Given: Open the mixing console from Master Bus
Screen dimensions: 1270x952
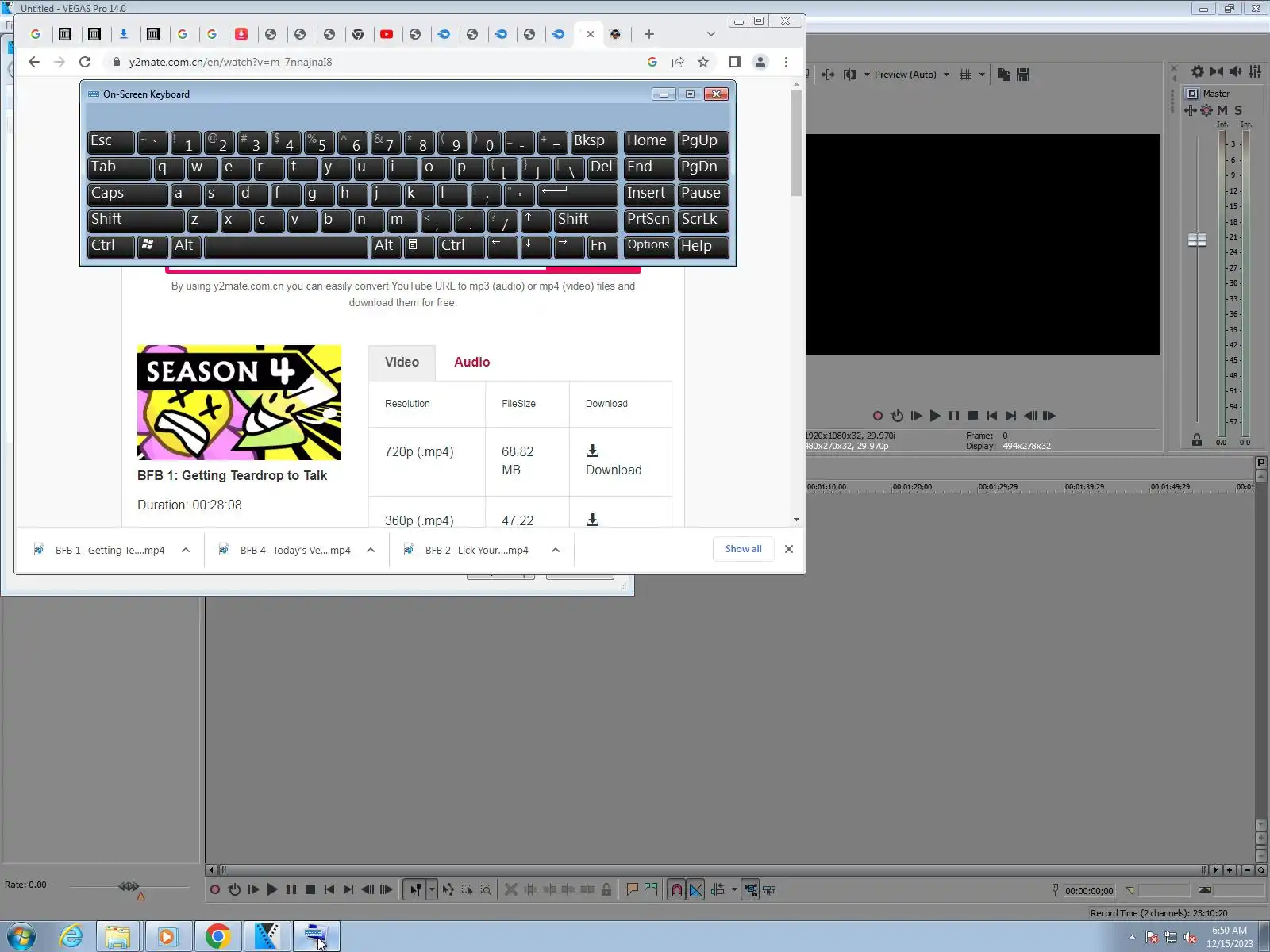Looking at the screenshot, I should [1255, 71].
